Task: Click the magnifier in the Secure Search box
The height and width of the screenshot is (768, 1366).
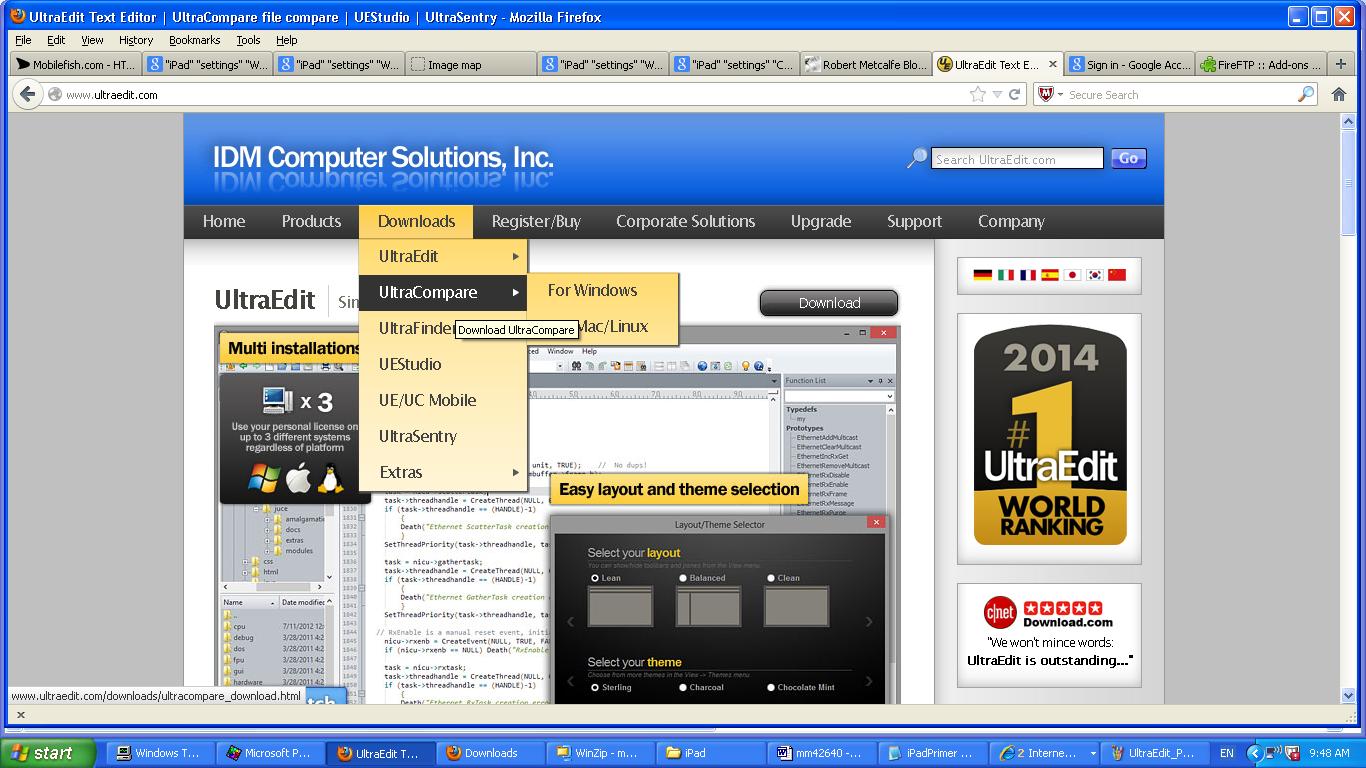Action: [1306, 94]
